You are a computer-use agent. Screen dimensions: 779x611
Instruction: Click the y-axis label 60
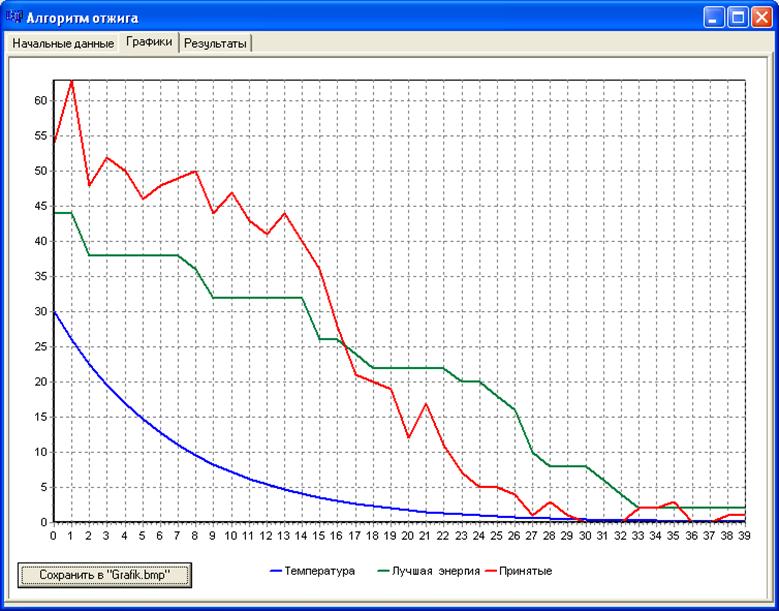[40, 101]
